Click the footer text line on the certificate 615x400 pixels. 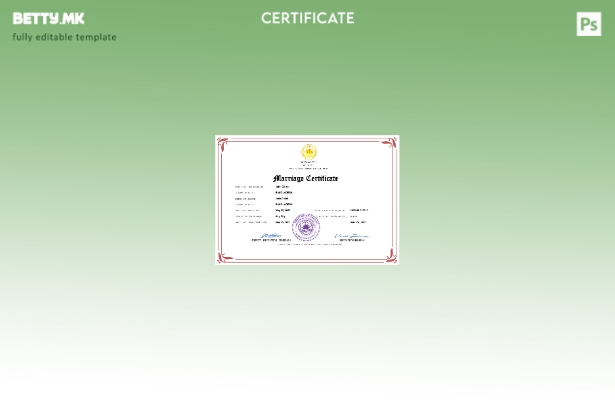pos(307,246)
